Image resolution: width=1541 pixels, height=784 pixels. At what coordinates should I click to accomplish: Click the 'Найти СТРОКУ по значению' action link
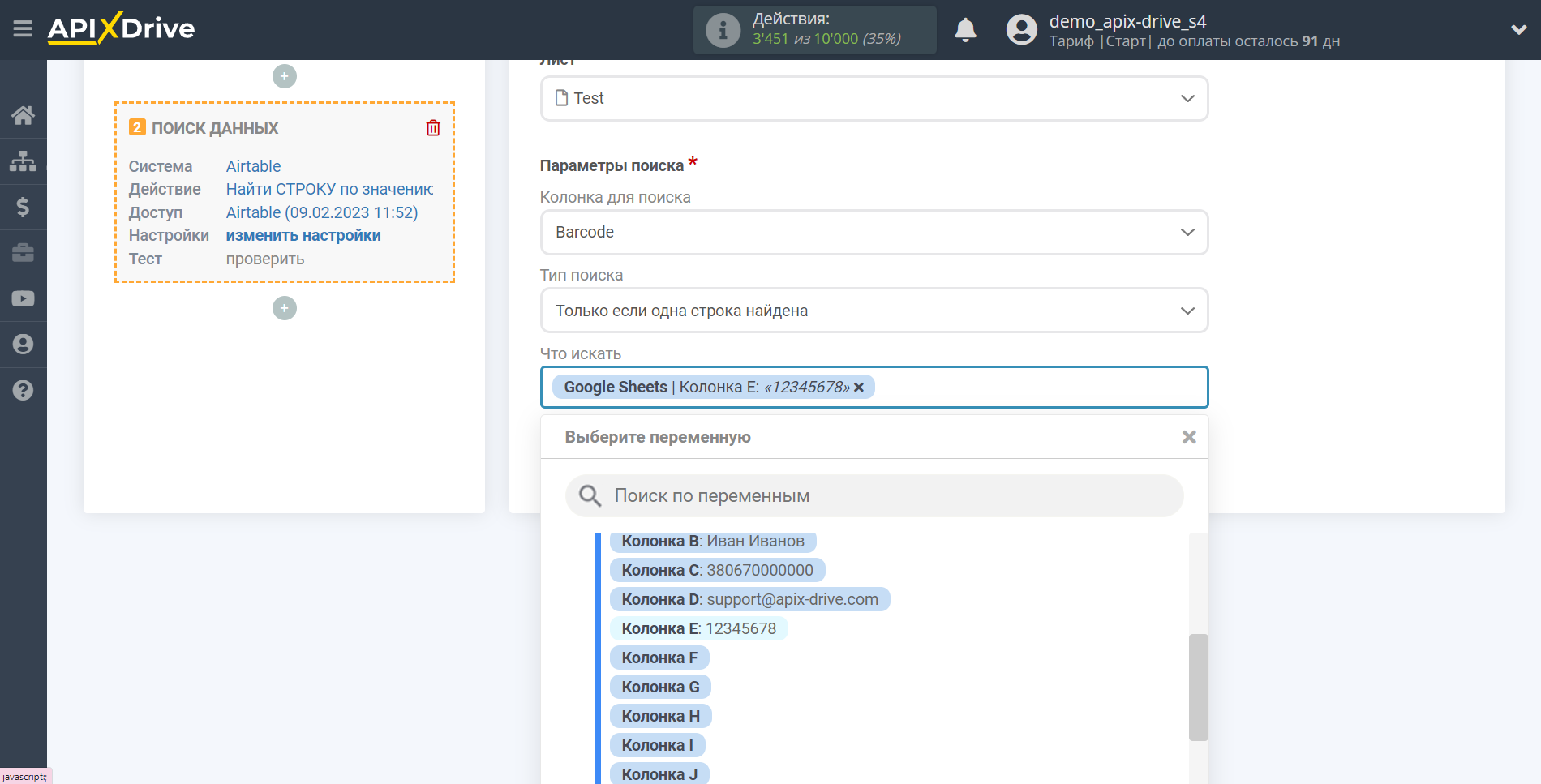(329, 189)
